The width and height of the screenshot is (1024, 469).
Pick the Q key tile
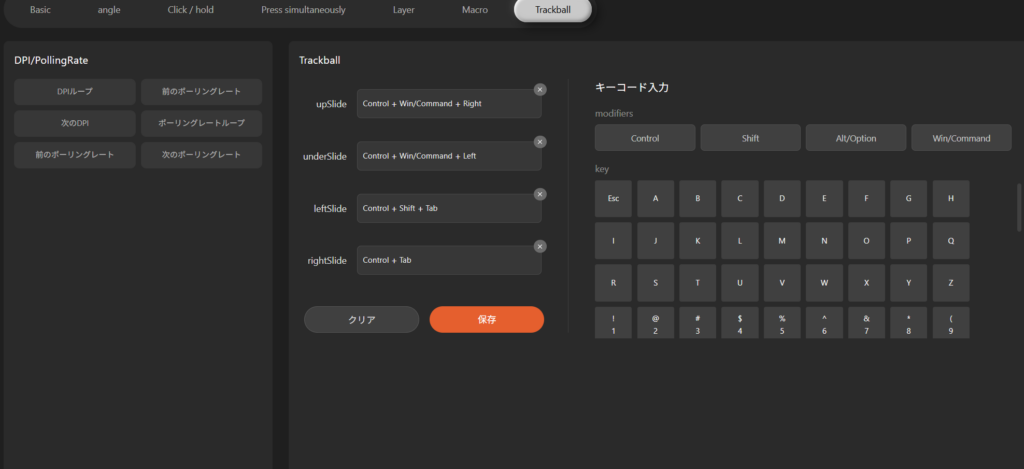click(x=950, y=241)
